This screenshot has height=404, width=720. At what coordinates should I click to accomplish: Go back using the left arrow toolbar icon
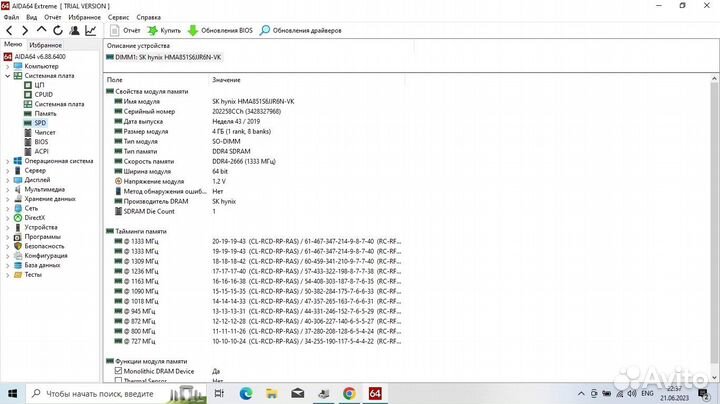10,31
